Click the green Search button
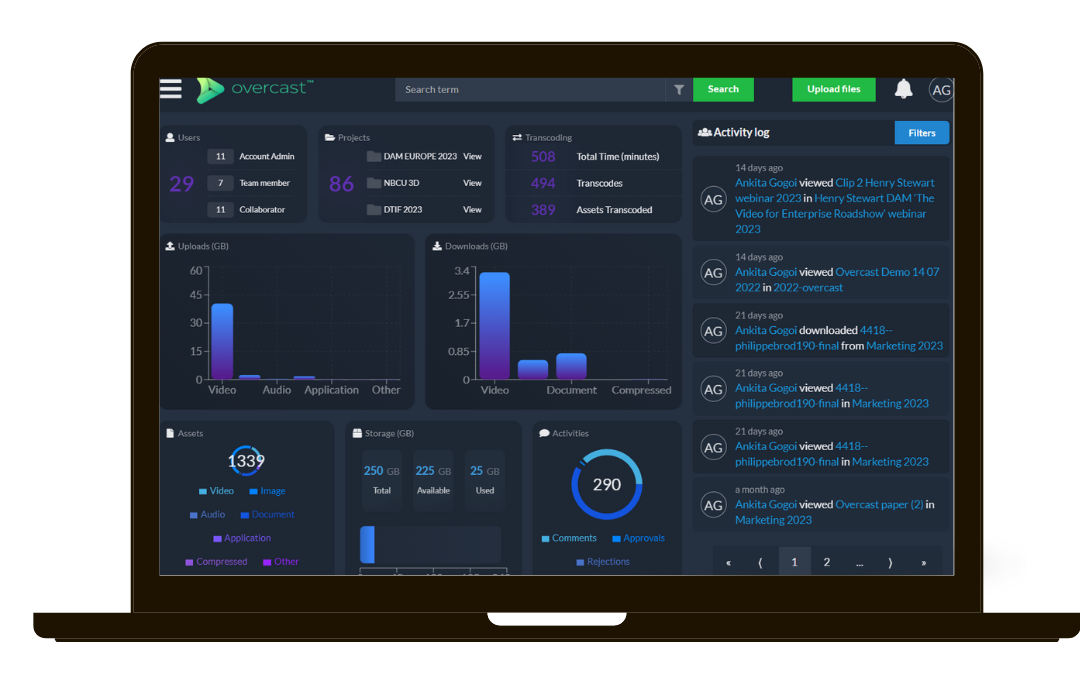The height and width of the screenshot is (675, 1080). [x=723, y=90]
